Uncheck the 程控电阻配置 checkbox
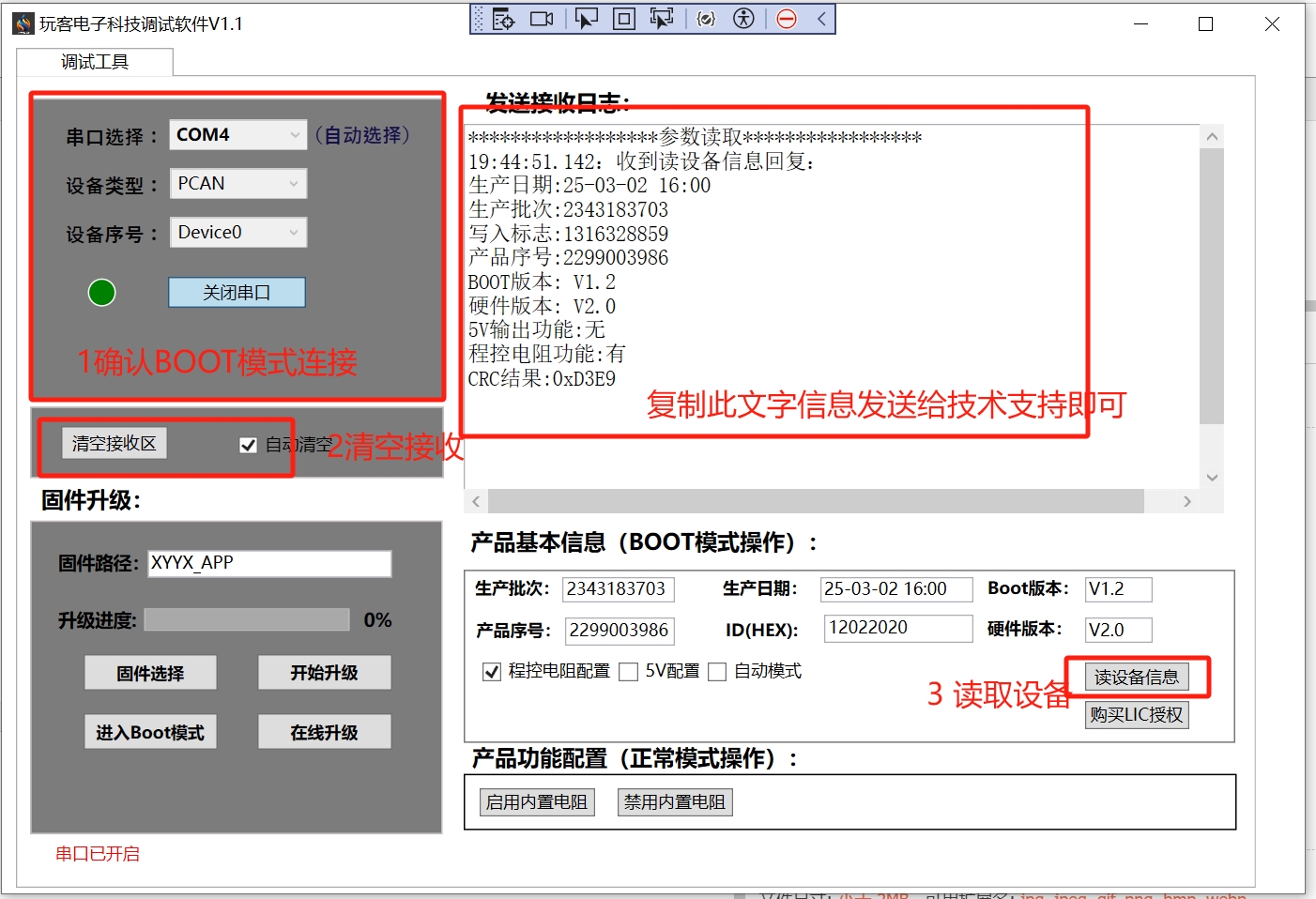The image size is (1316, 899). [x=492, y=672]
